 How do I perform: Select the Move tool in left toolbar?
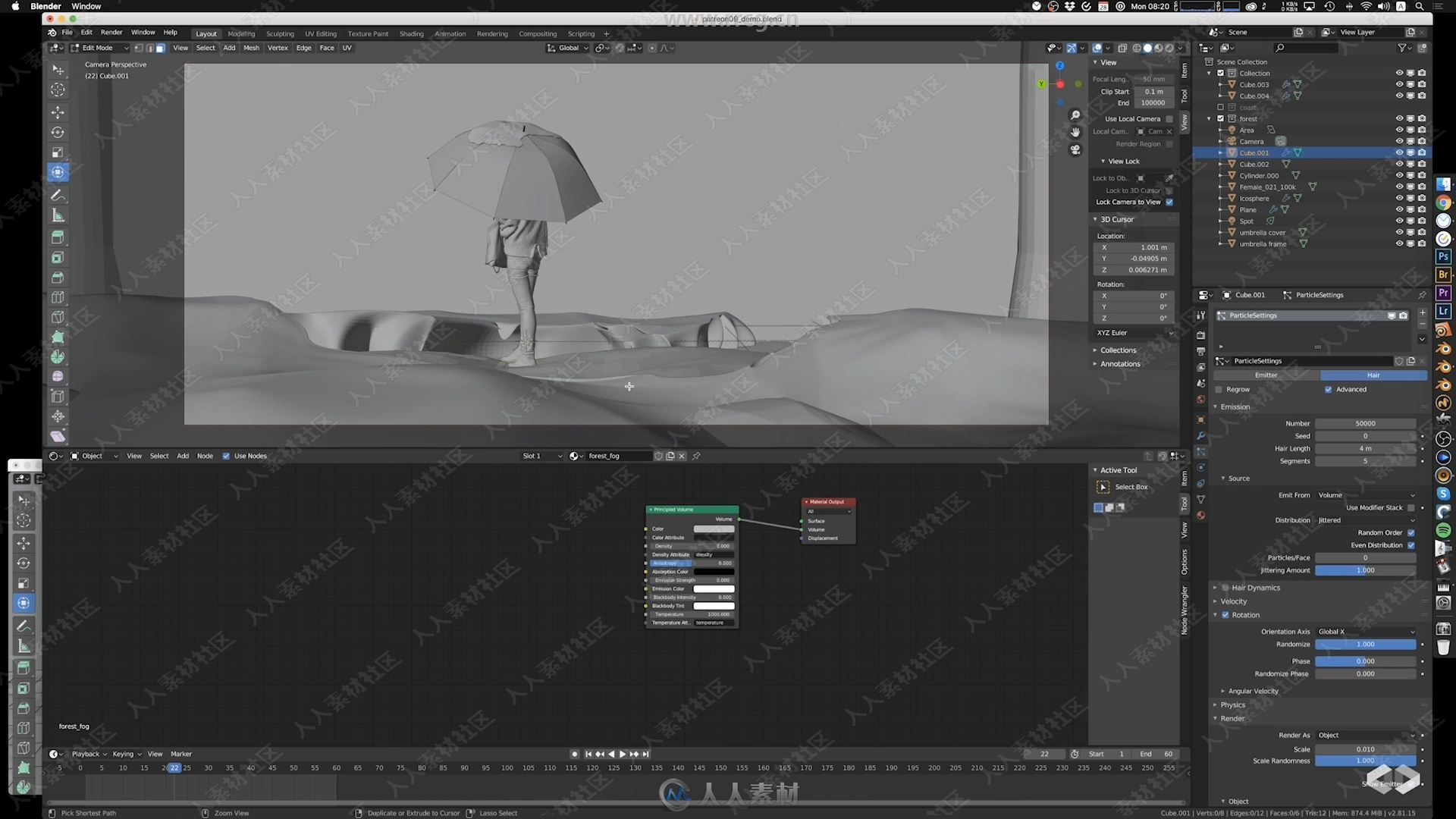tap(58, 110)
